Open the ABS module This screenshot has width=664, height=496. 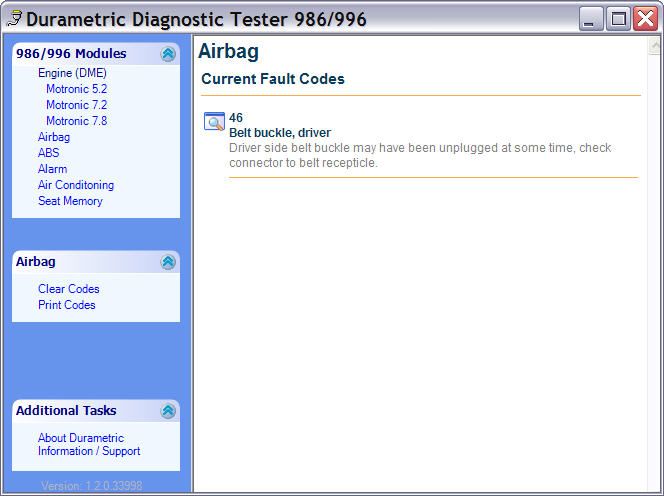pyautogui.click(x=48, y=153)
